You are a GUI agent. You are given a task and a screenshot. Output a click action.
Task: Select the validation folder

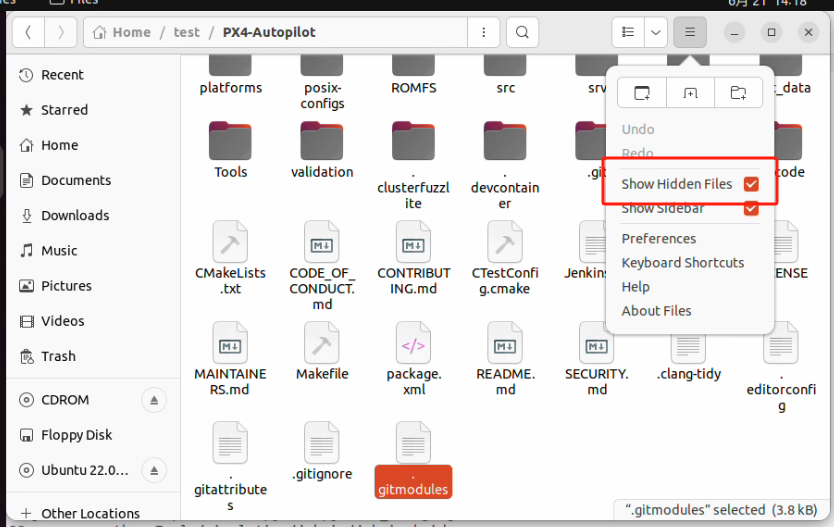tap(322, 150)
